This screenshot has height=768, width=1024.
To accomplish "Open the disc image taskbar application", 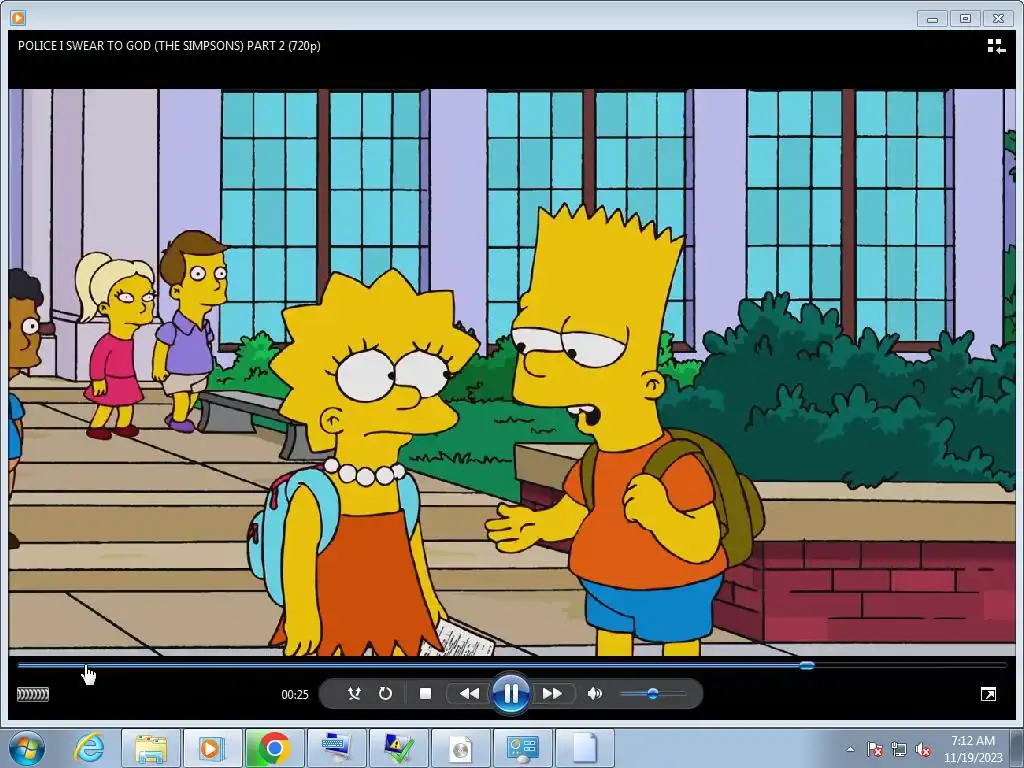I will (x=461, y=748).
